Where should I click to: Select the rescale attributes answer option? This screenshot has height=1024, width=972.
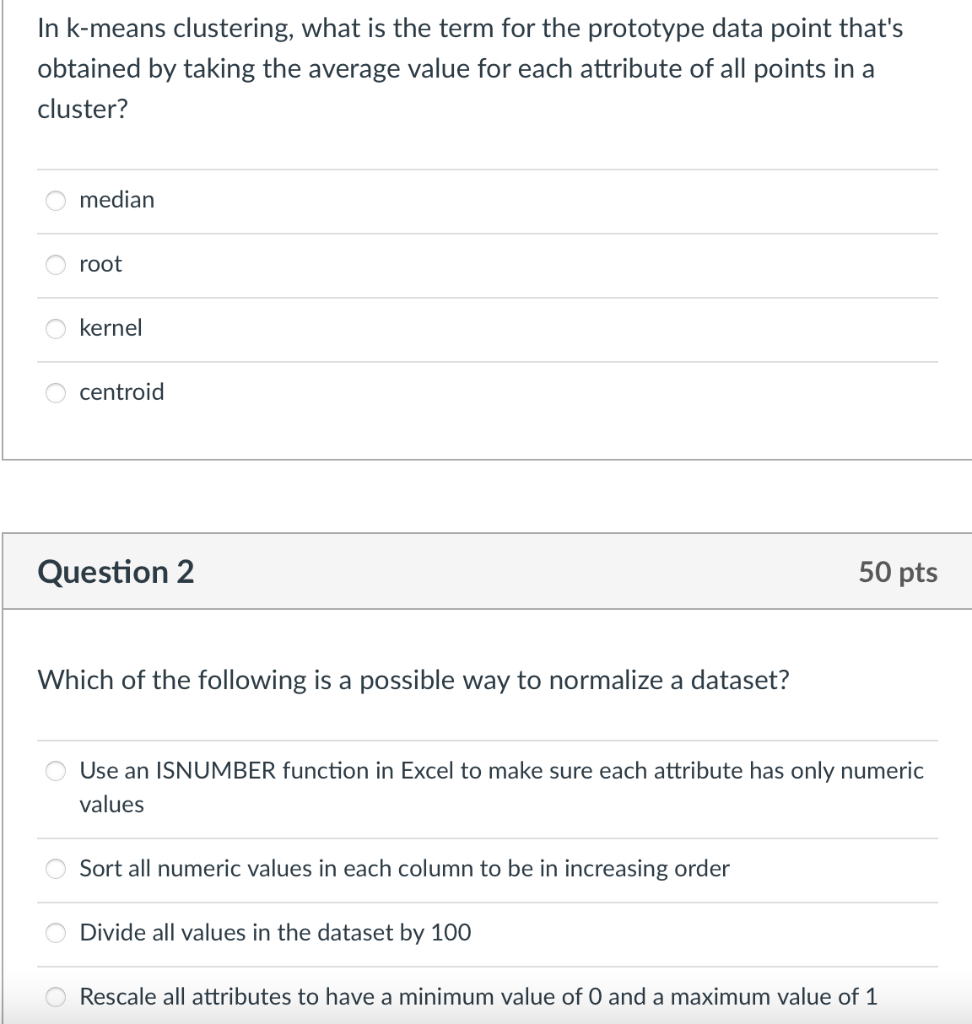pyautogui.click(x=56, y=996)
